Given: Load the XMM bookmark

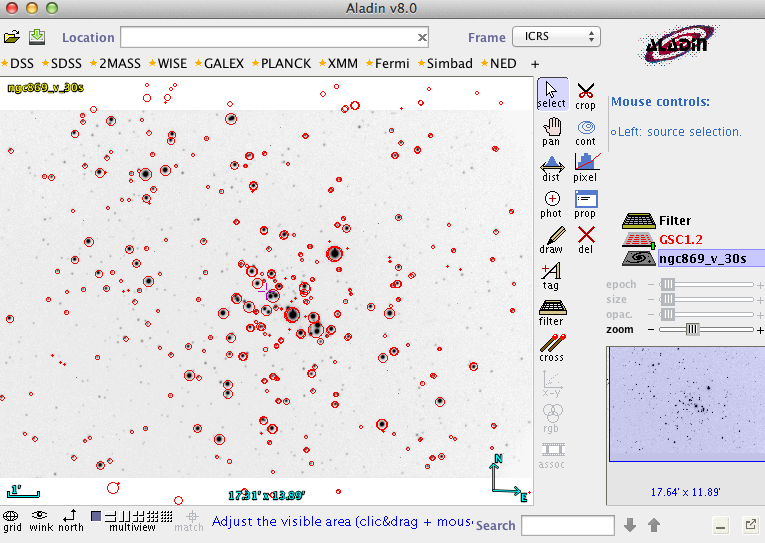Looking at the screenshot, I should pos(338,63).
